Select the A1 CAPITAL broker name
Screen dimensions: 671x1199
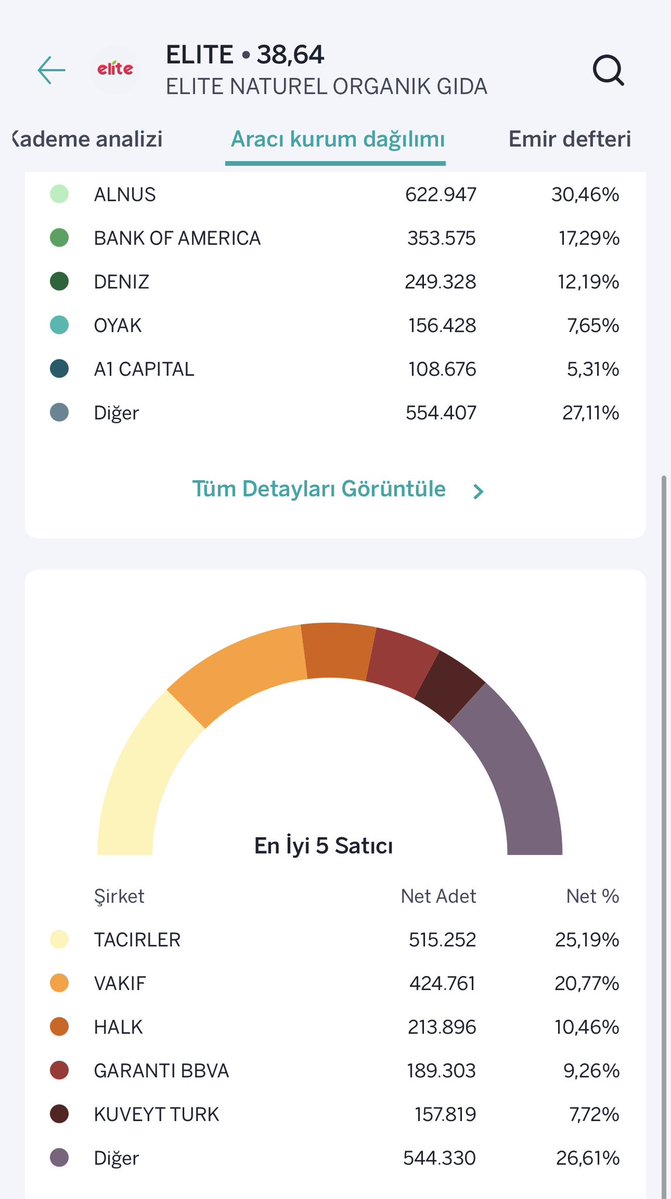point(144,369)
